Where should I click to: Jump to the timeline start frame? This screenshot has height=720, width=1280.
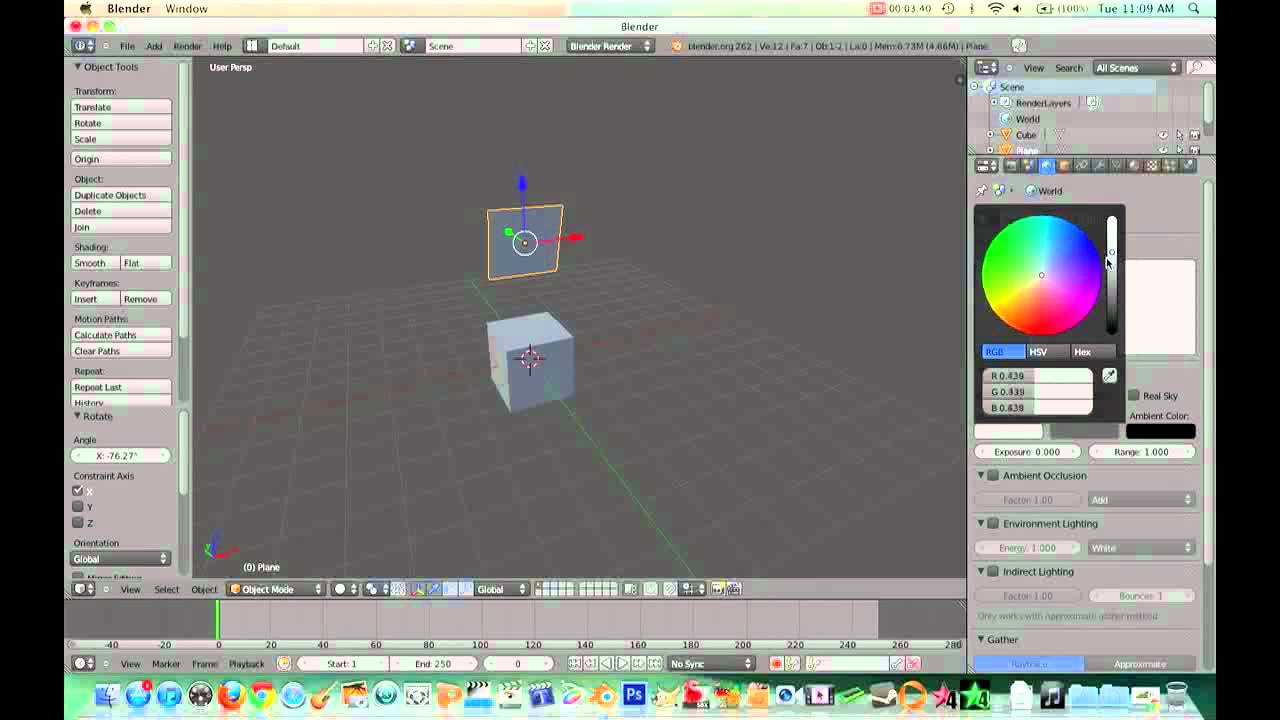click(x=574, y=663)
